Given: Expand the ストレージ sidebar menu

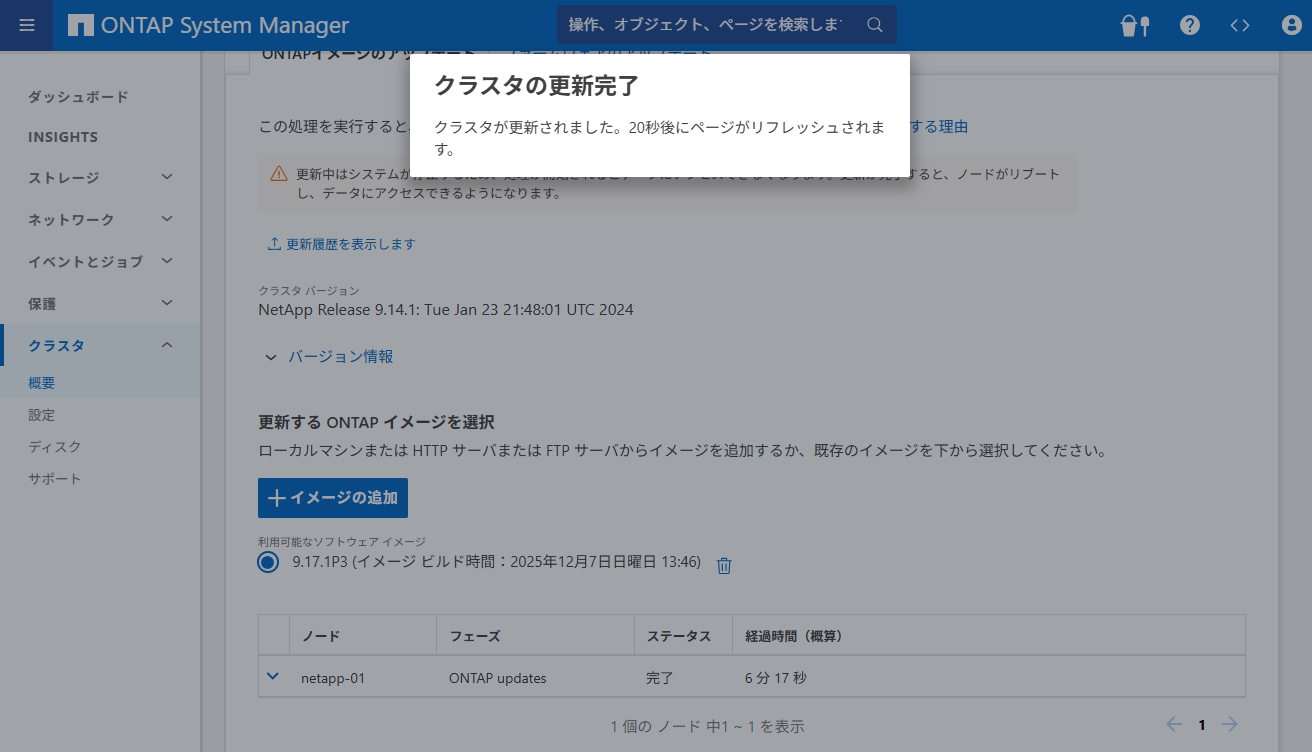Looking at the screenshot, I should coord(167,177).
